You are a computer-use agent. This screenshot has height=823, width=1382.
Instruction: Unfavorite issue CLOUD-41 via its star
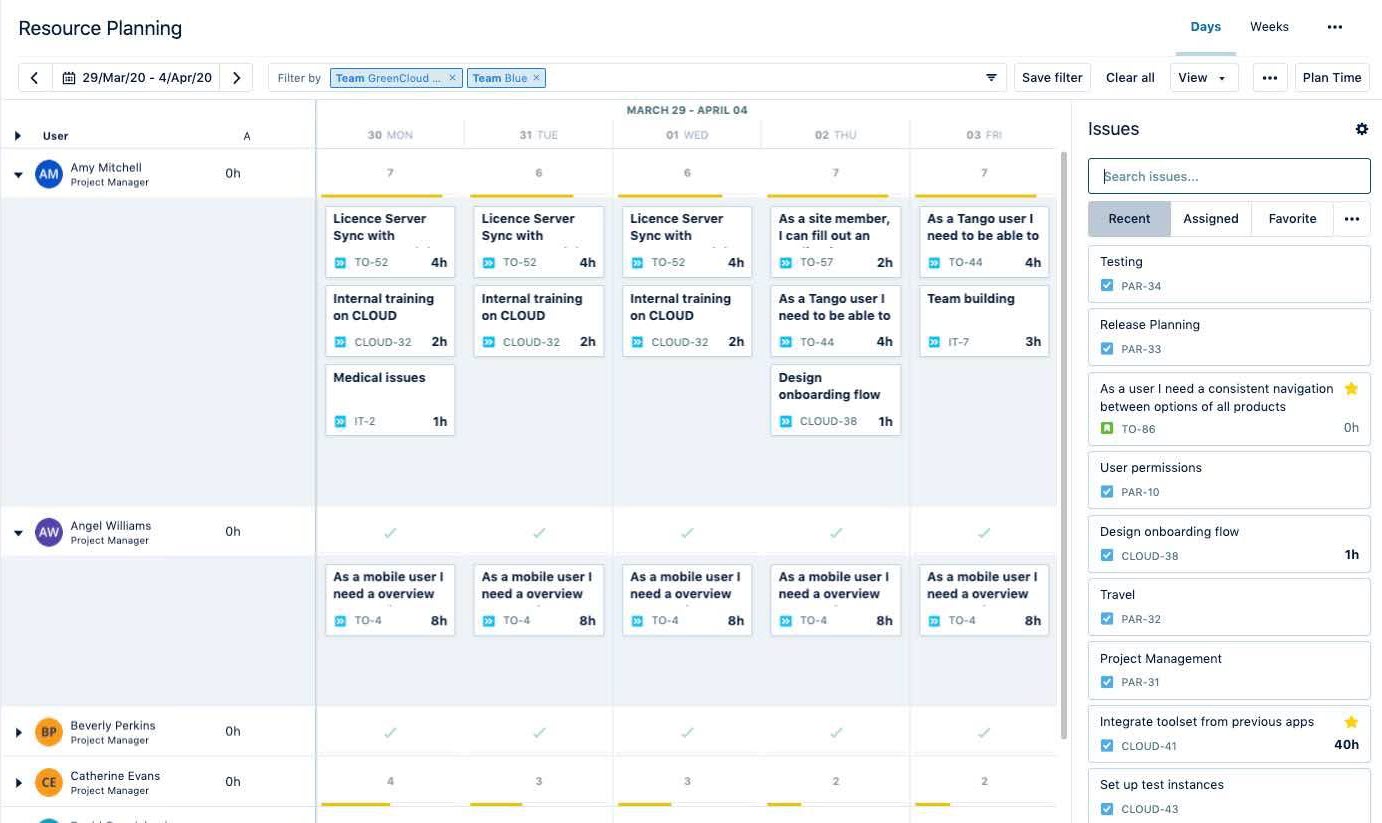click(1352, 721)
